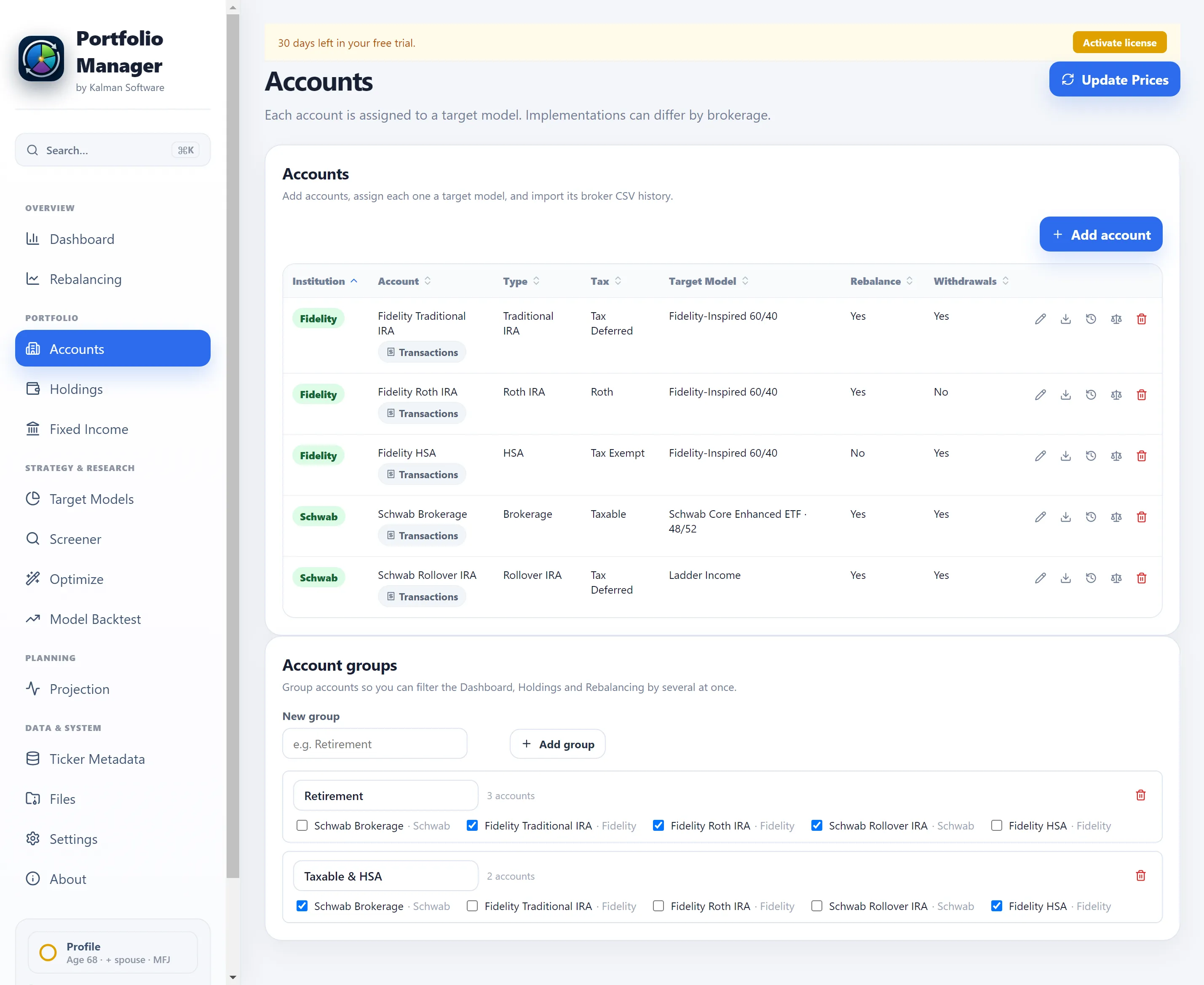Click the Portfolio Manager app logo
The width and height of the screenshot is (1204, 985).
pyautogui.click(x=41, y=59)
